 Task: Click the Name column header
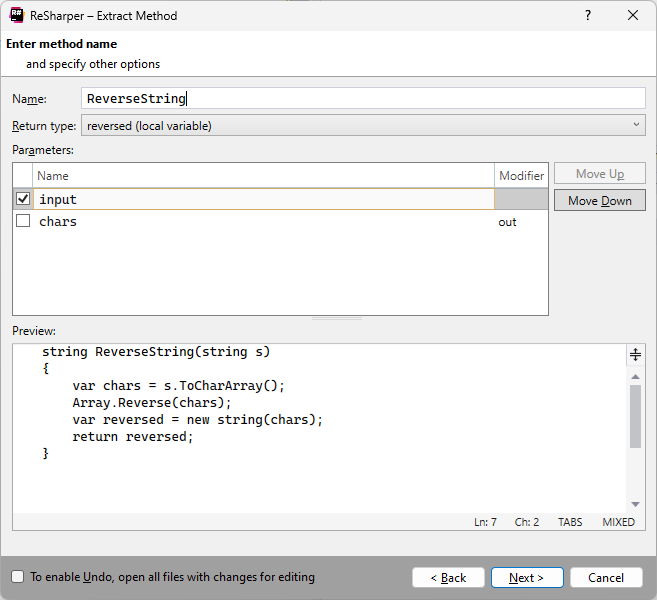pyautogui.click(x=264, y=176)
